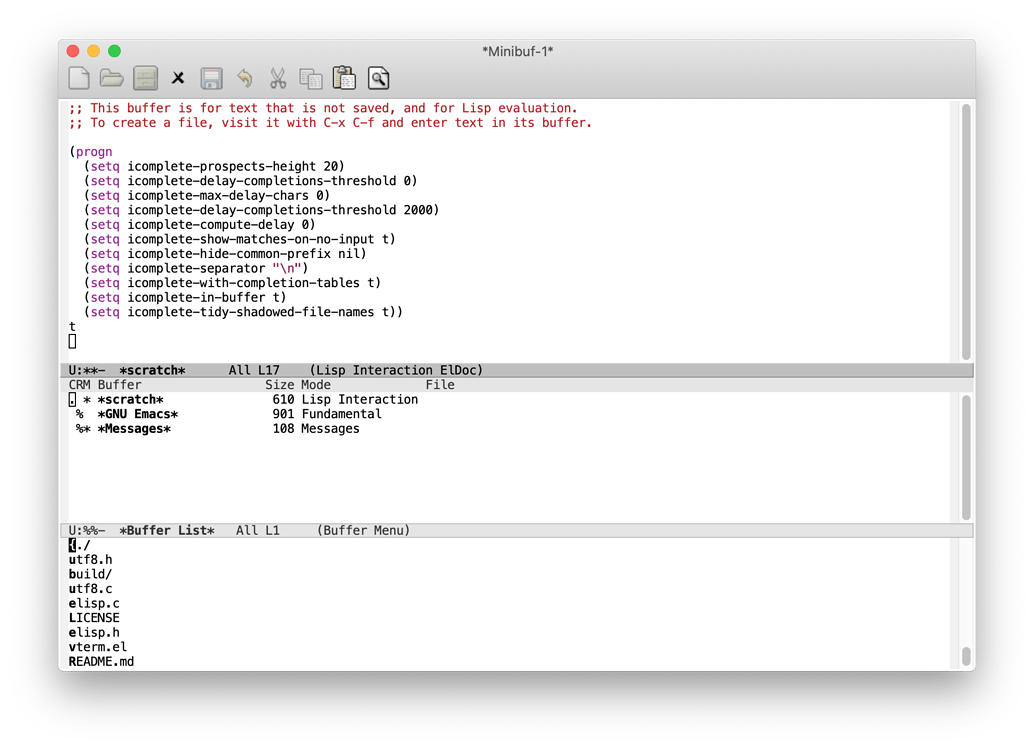Click the *Buffer List* mode line
This screenshot has width=1034, height=748.
(x=517, y=530)
